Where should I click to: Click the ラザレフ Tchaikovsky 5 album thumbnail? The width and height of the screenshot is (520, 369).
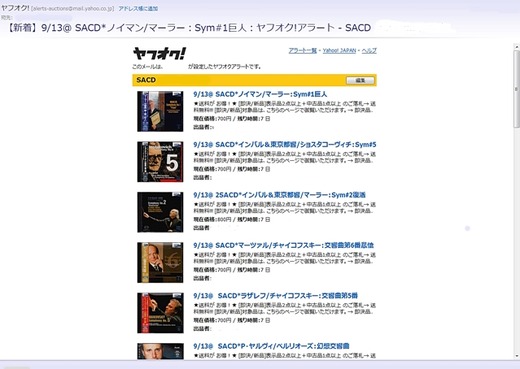click(160, 313)
